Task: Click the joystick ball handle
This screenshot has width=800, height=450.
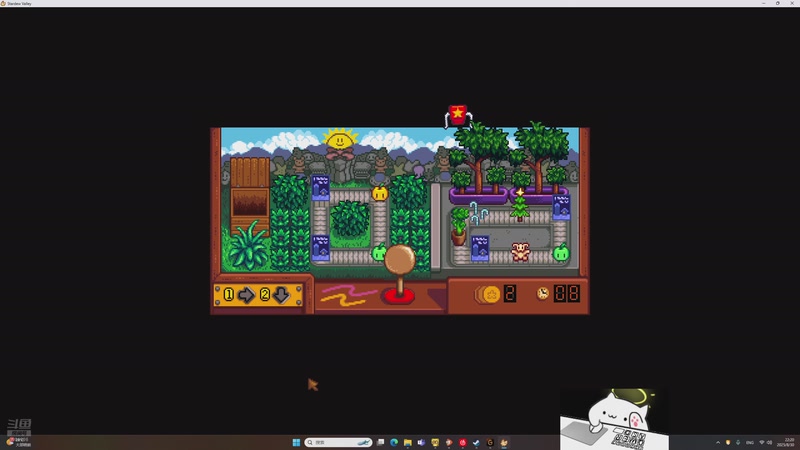Action: coord(399,259)
